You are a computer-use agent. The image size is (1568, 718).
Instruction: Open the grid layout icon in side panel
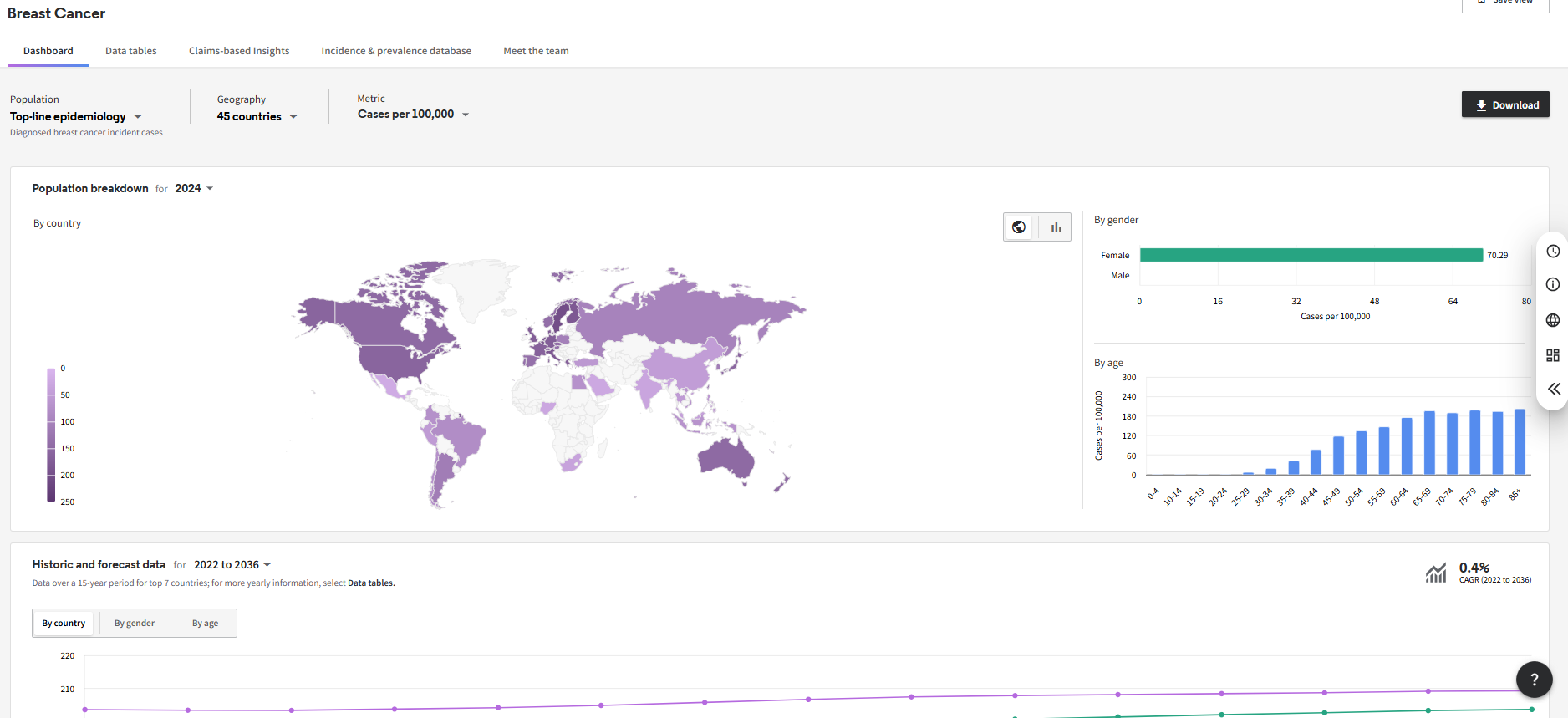1553,355
